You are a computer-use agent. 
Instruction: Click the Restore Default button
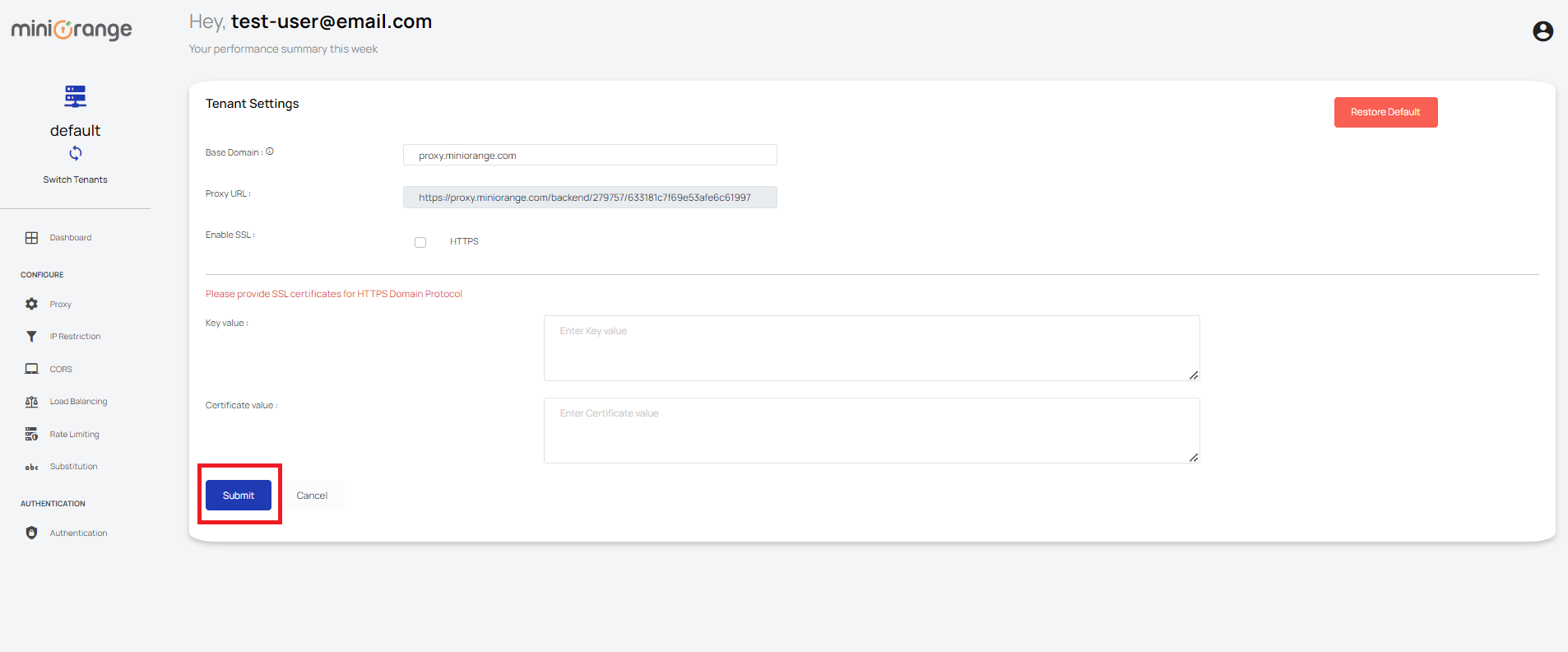[x=1385, y=112]
